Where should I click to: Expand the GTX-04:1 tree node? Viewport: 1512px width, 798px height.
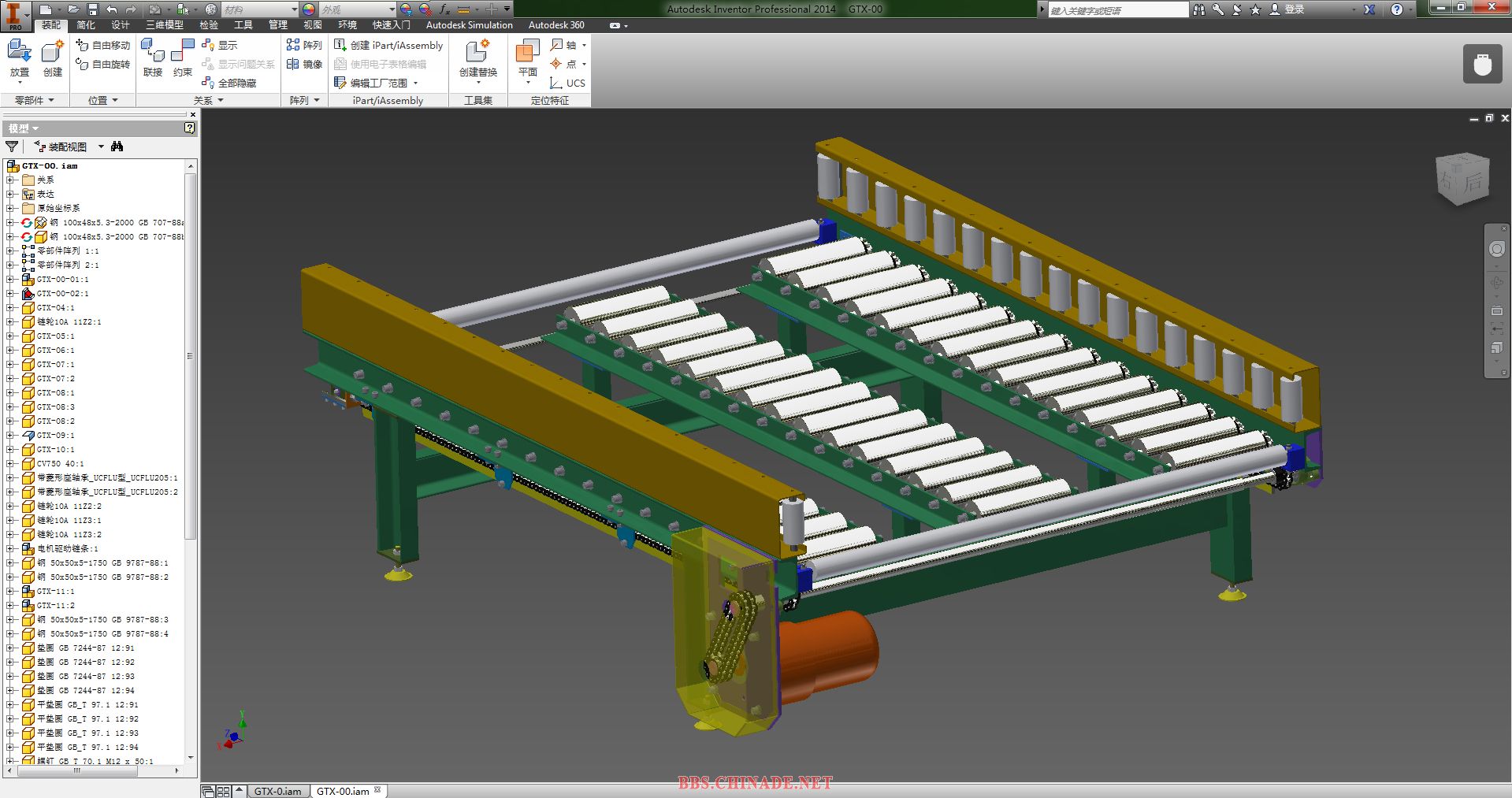9,308
